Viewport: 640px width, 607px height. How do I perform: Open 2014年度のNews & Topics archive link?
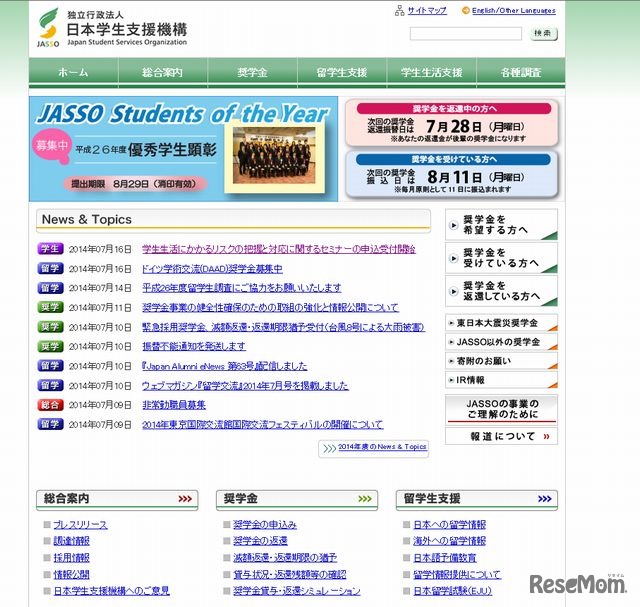(382, 447)
